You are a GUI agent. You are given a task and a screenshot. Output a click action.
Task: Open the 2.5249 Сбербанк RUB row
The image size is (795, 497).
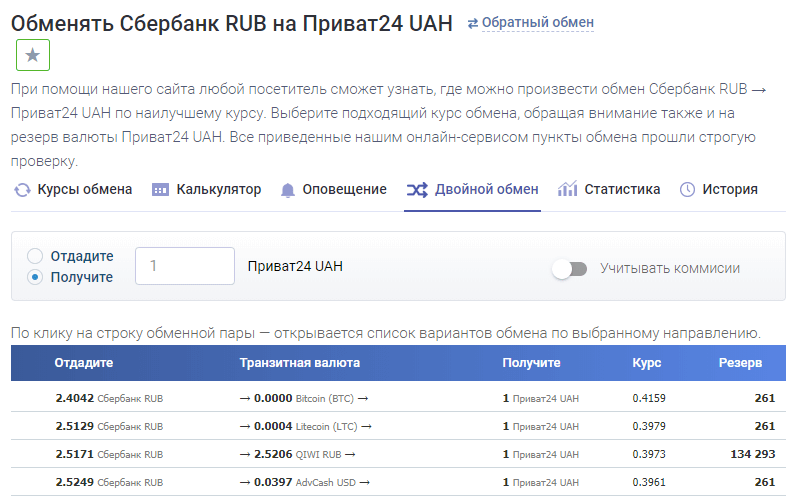pos(399,482)
